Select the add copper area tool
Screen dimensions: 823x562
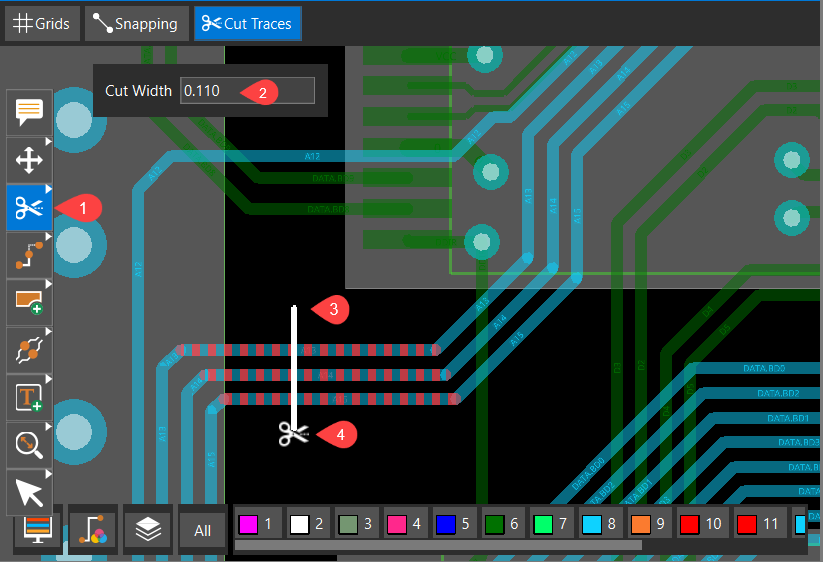(29, 302)
